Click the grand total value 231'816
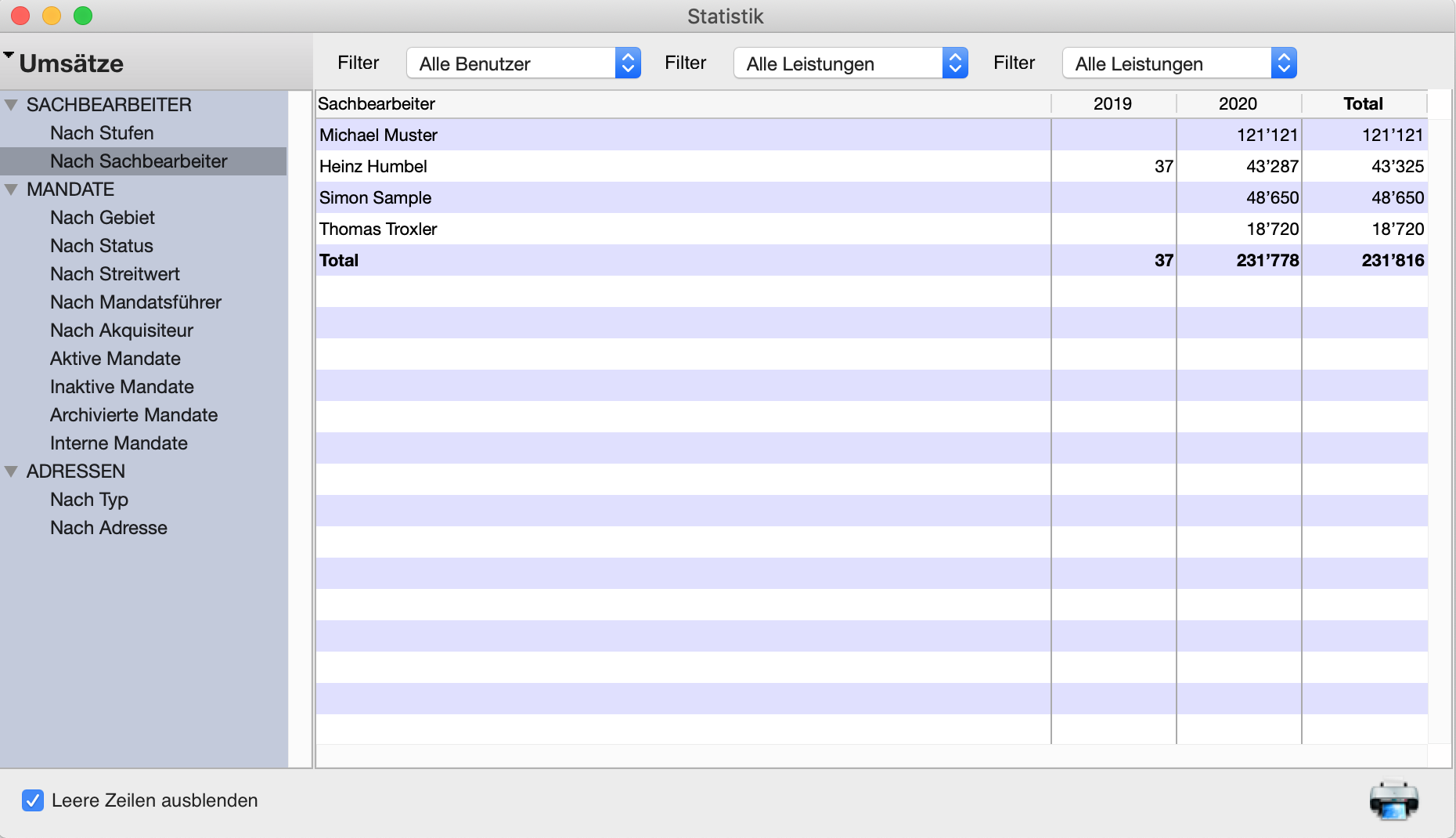Image resolution: width=1456 pixels, height=838 pixels. tap(1393, 261)
